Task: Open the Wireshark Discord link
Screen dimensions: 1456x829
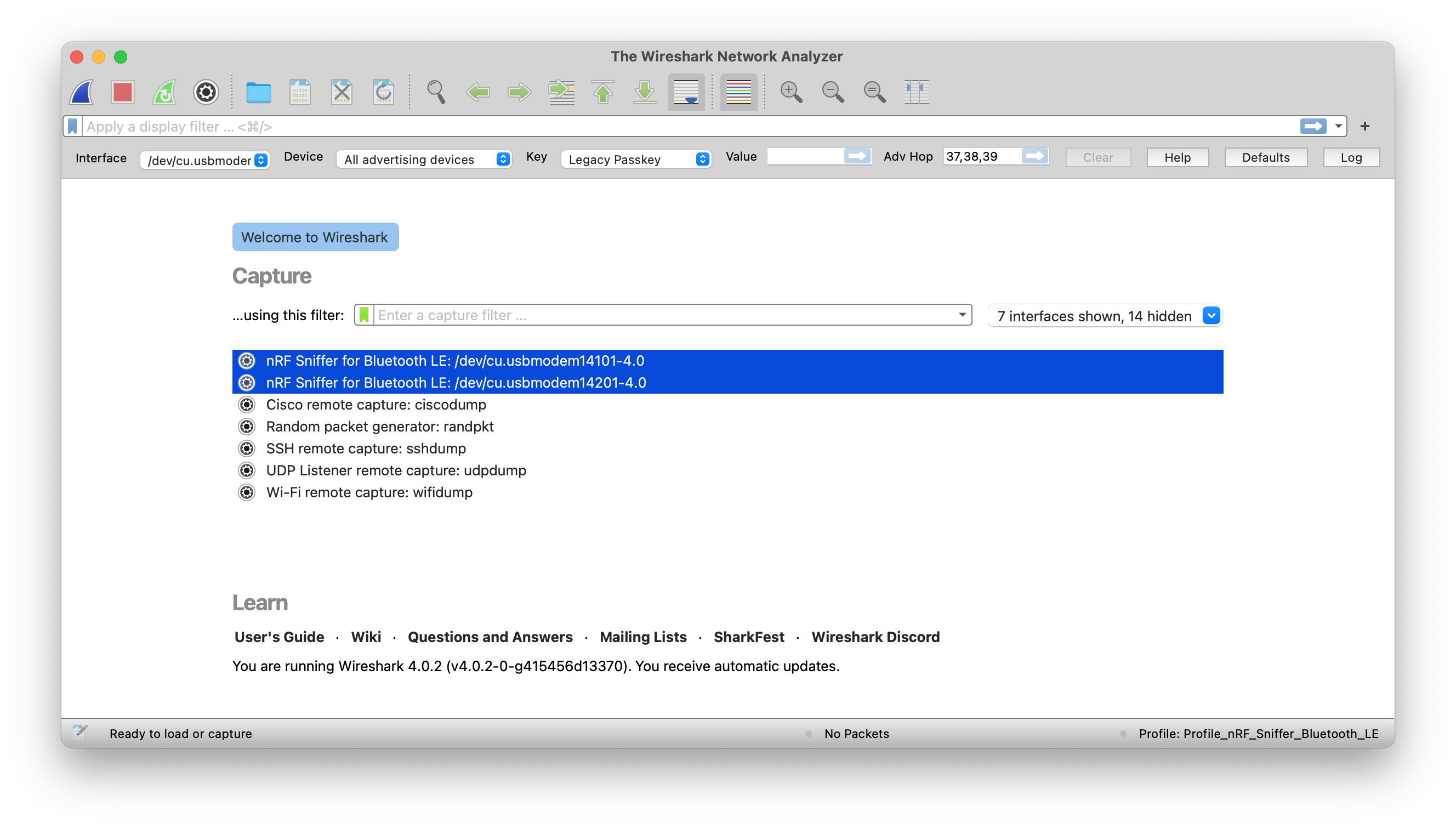Action: pyautogui.click(x=875, y=637)
